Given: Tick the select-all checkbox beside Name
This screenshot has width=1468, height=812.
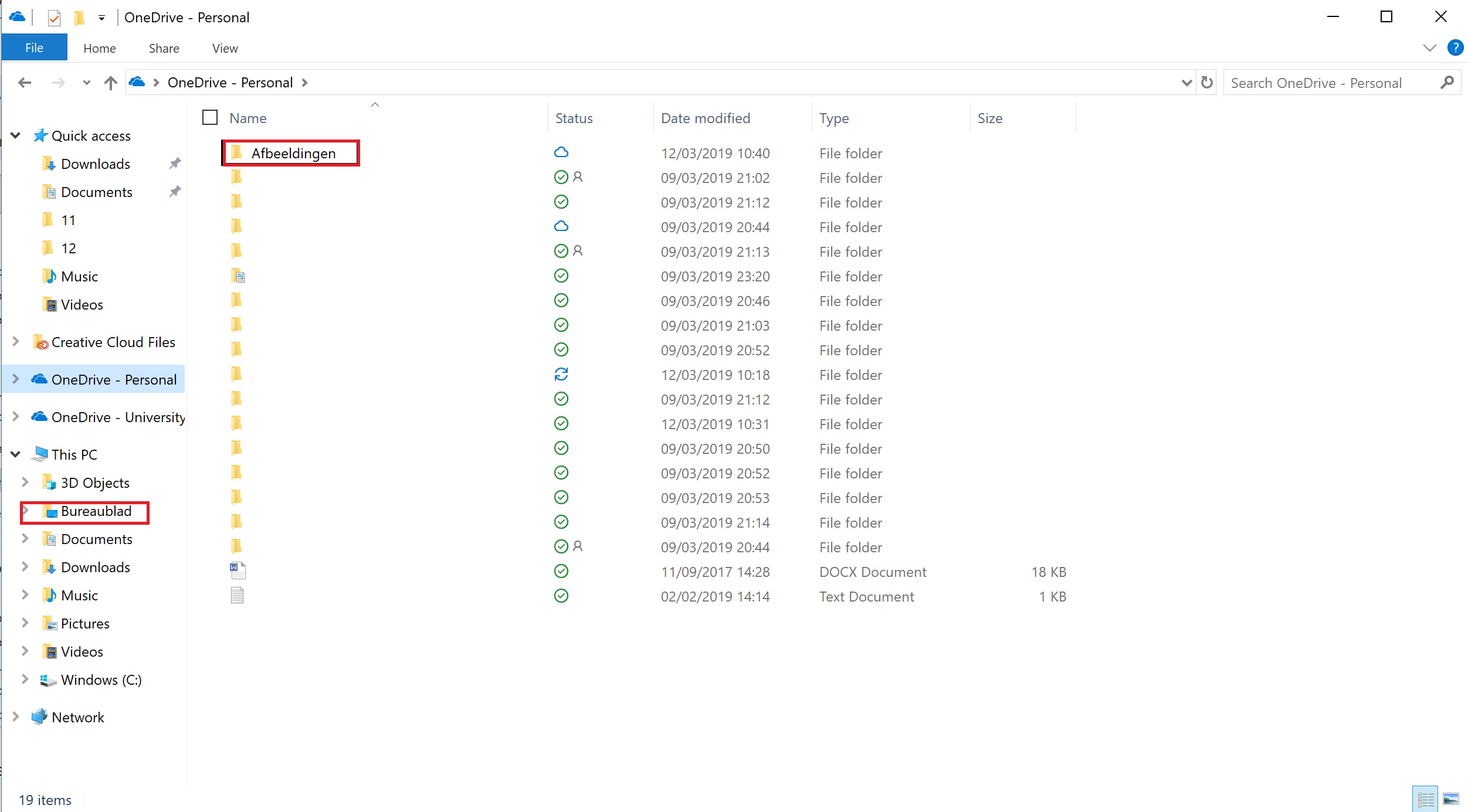Looking at the screenshot, I should (x=210, y=118).
